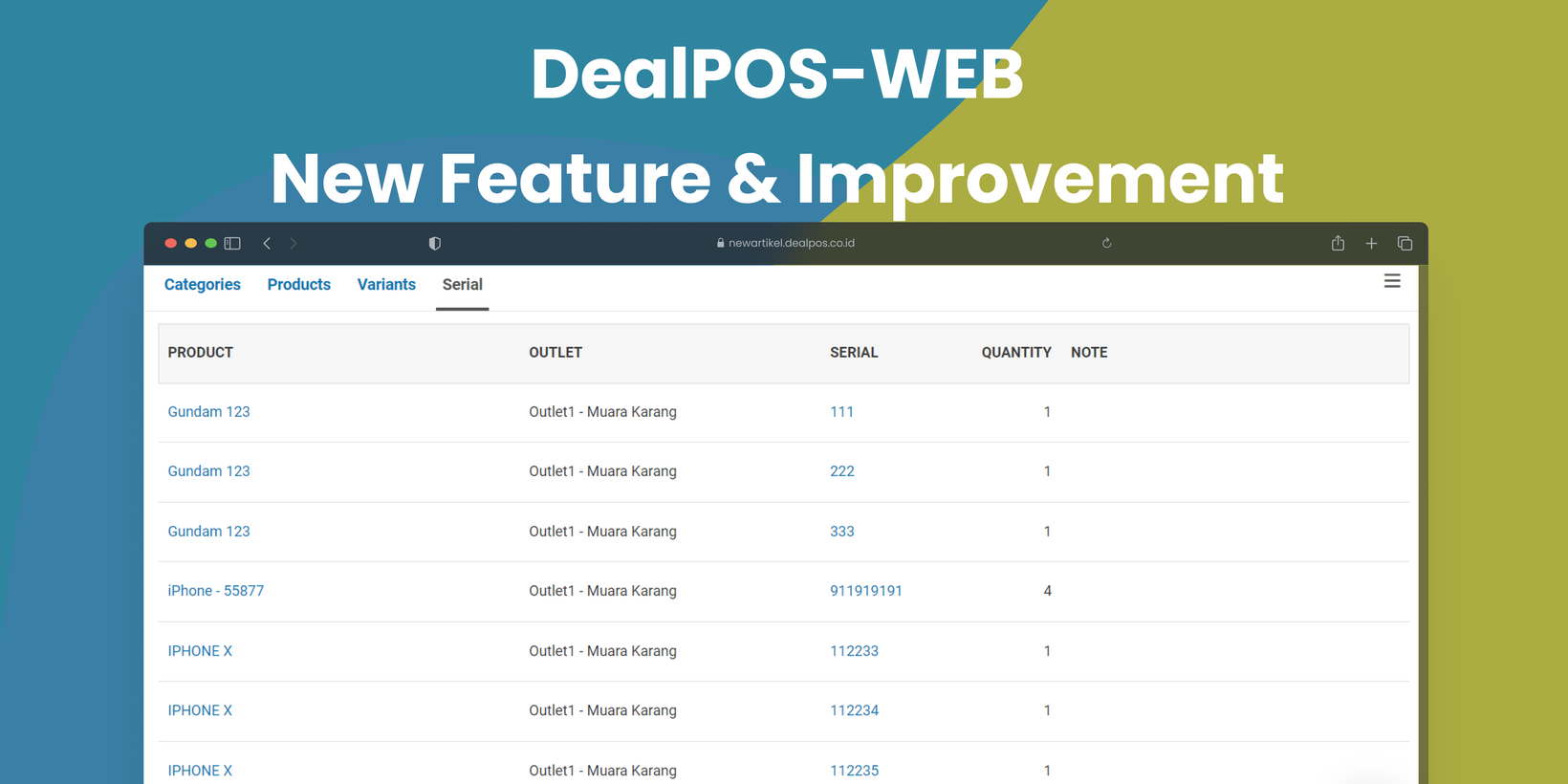The height and width of the screenshot is (784, 1568).
Task: Open IPHONE X product in serial 112235 row
Action: click(200, 771)
